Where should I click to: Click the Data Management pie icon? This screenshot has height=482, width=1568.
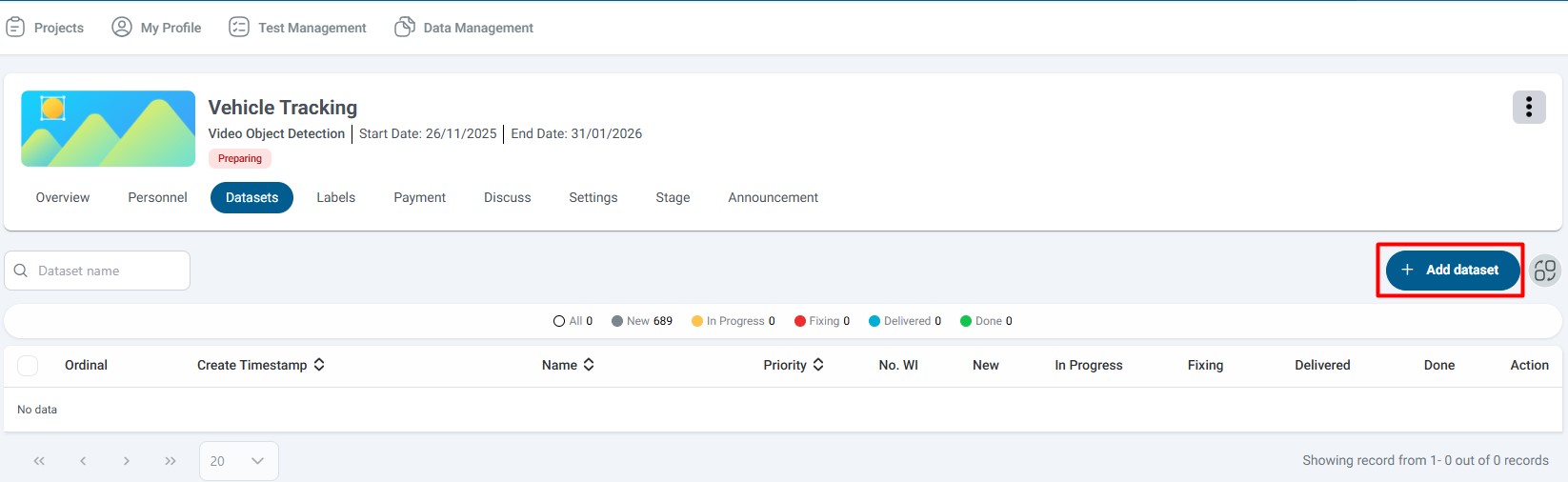point(405,28)
